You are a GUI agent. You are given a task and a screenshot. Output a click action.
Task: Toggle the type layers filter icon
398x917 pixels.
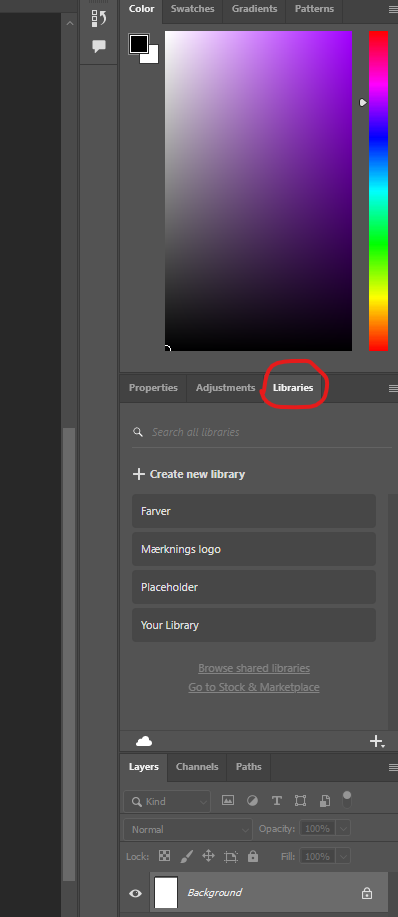pyautogui.click(x=276, y=801)
